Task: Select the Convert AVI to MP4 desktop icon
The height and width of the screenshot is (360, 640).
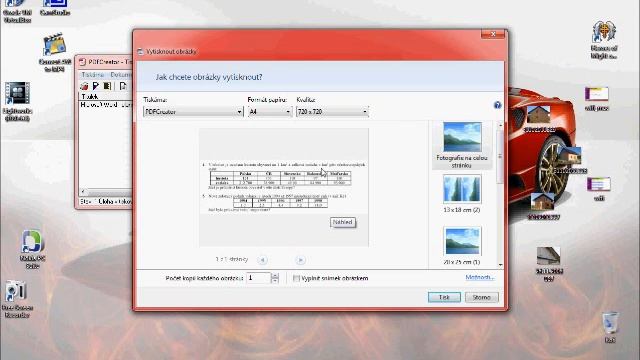Action: [x=55, y=53]
